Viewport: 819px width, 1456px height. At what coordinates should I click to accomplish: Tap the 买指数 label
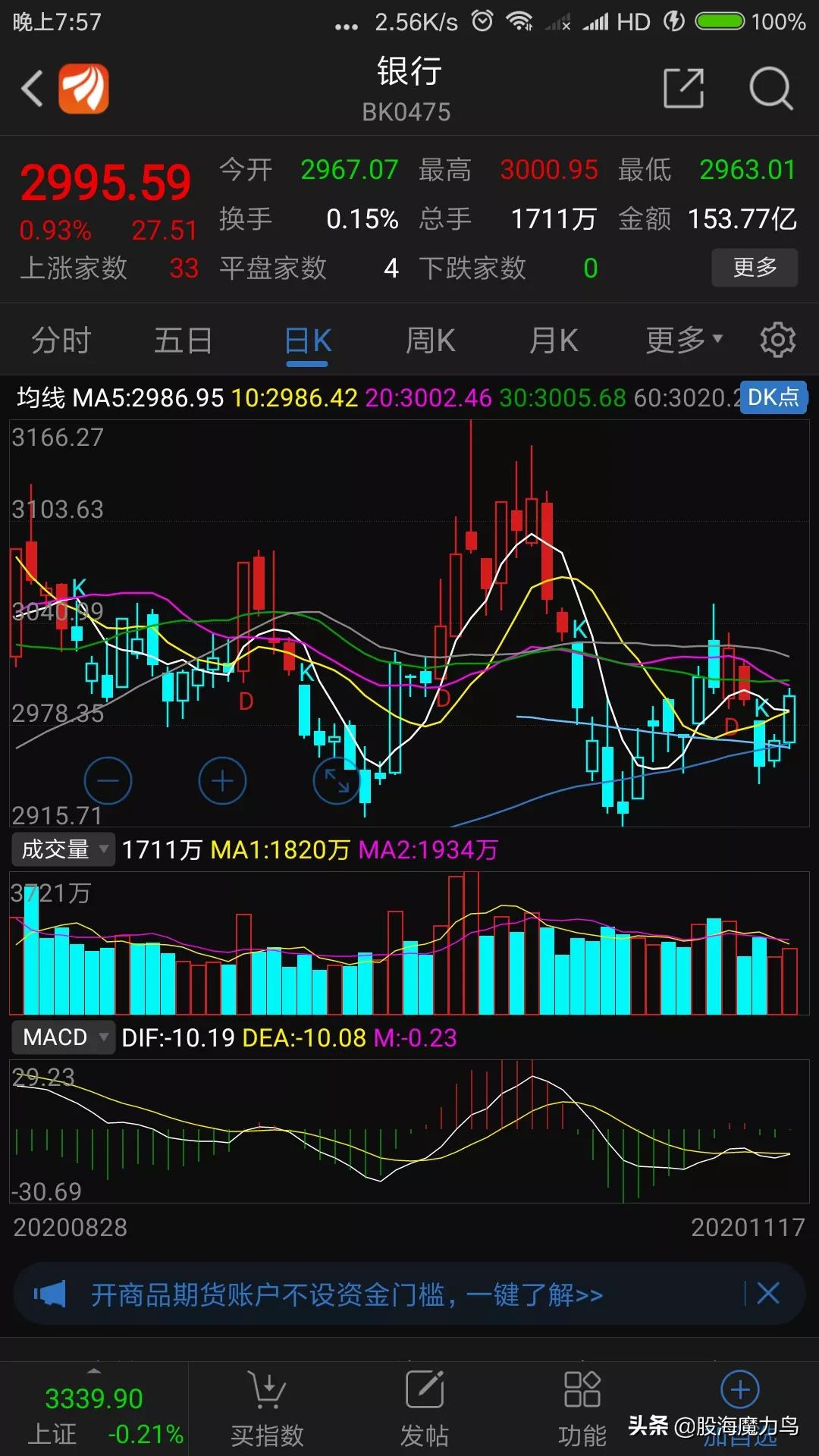267,1435
